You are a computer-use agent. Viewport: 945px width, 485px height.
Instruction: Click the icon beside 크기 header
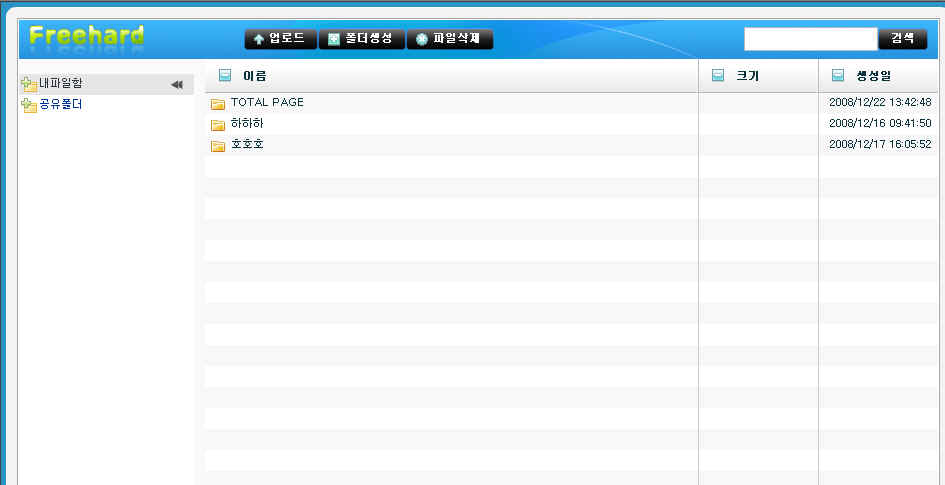coord(718,75)
